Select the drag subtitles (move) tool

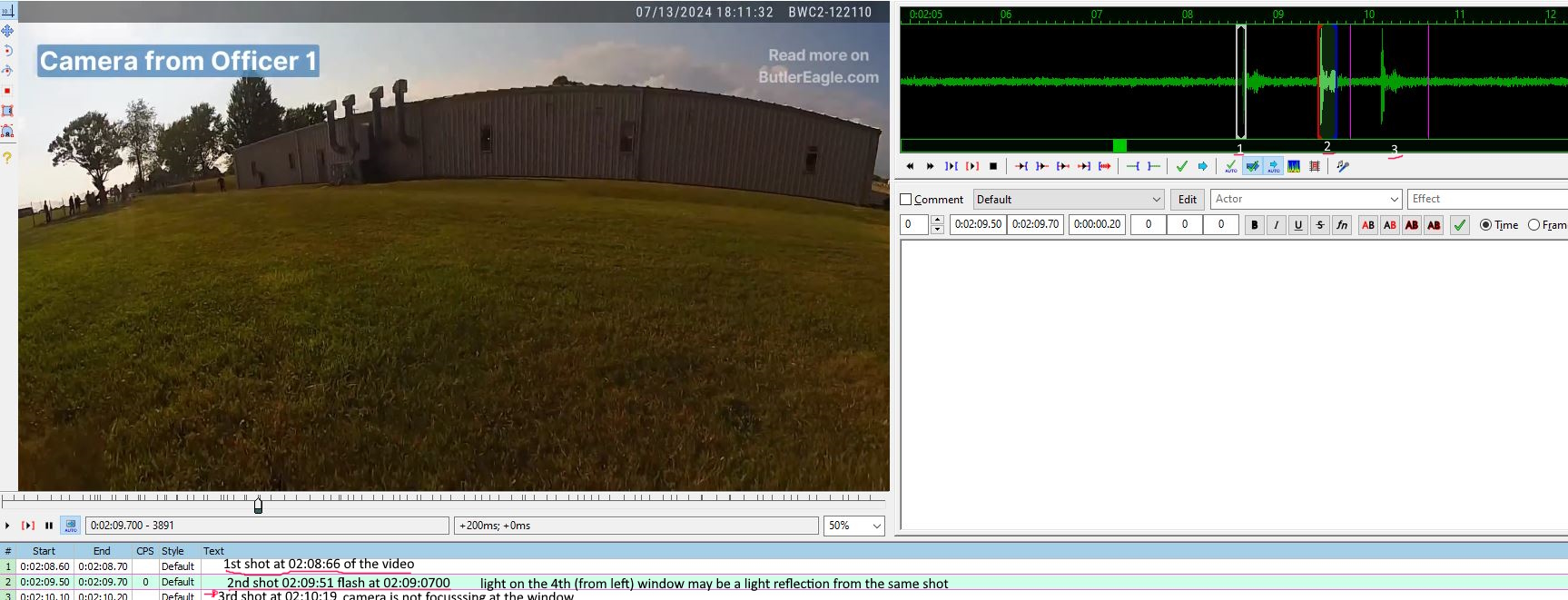point(7,31)
